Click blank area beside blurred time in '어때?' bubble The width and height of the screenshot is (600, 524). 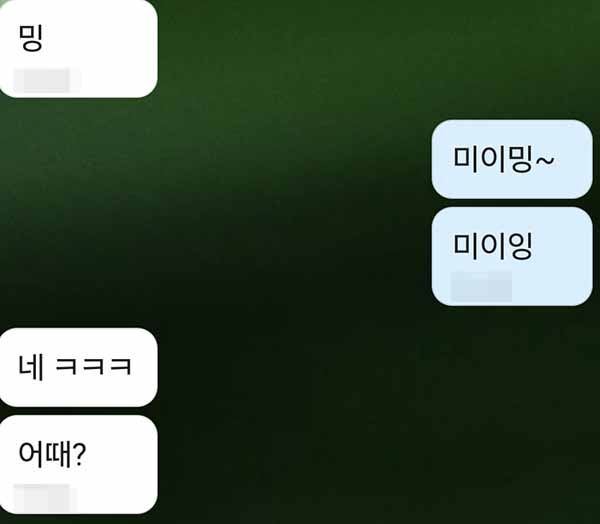click(x=115, y=497)
